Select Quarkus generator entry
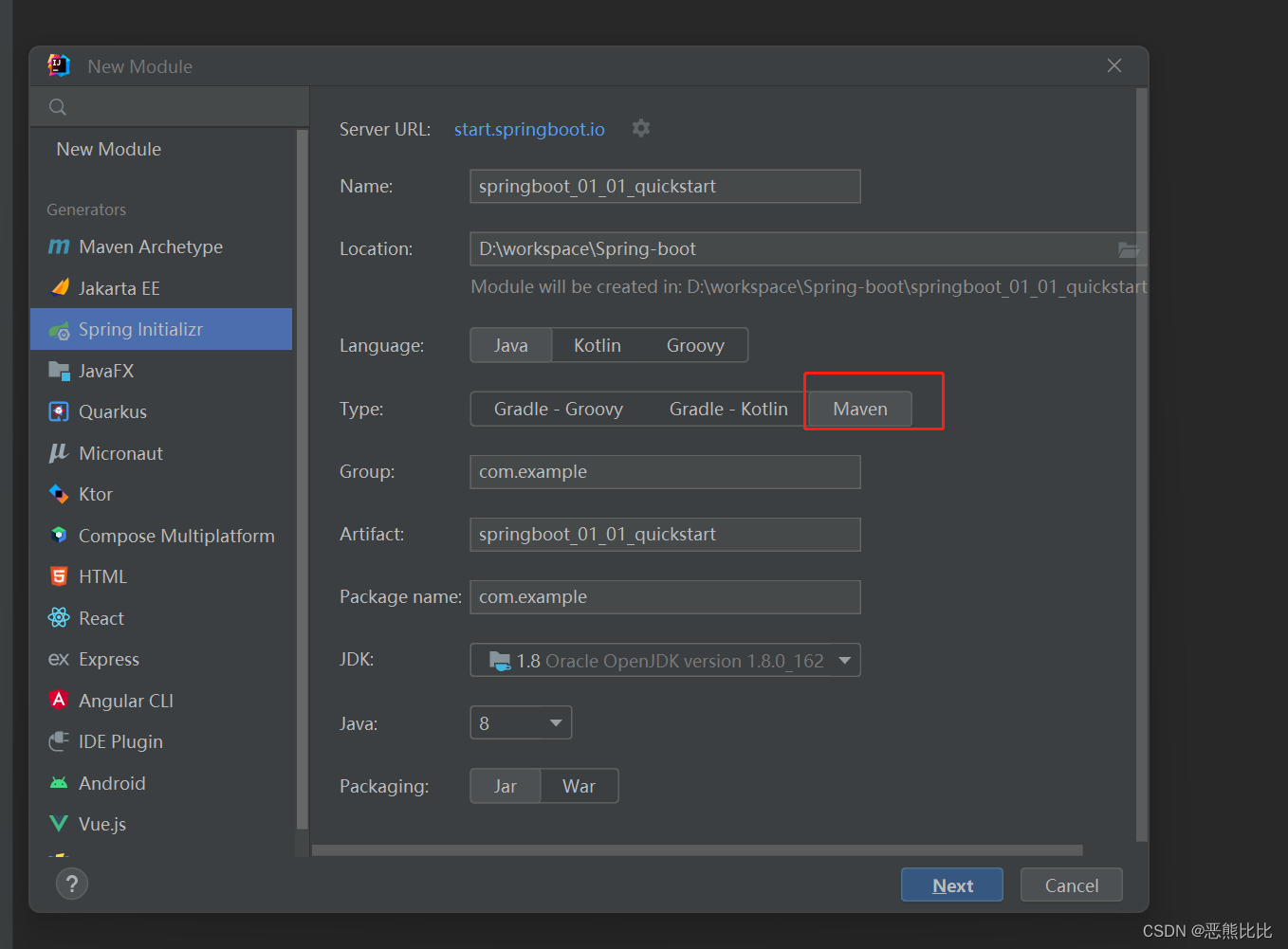This screenshot has width=1288, height=949. click(161, 411)
